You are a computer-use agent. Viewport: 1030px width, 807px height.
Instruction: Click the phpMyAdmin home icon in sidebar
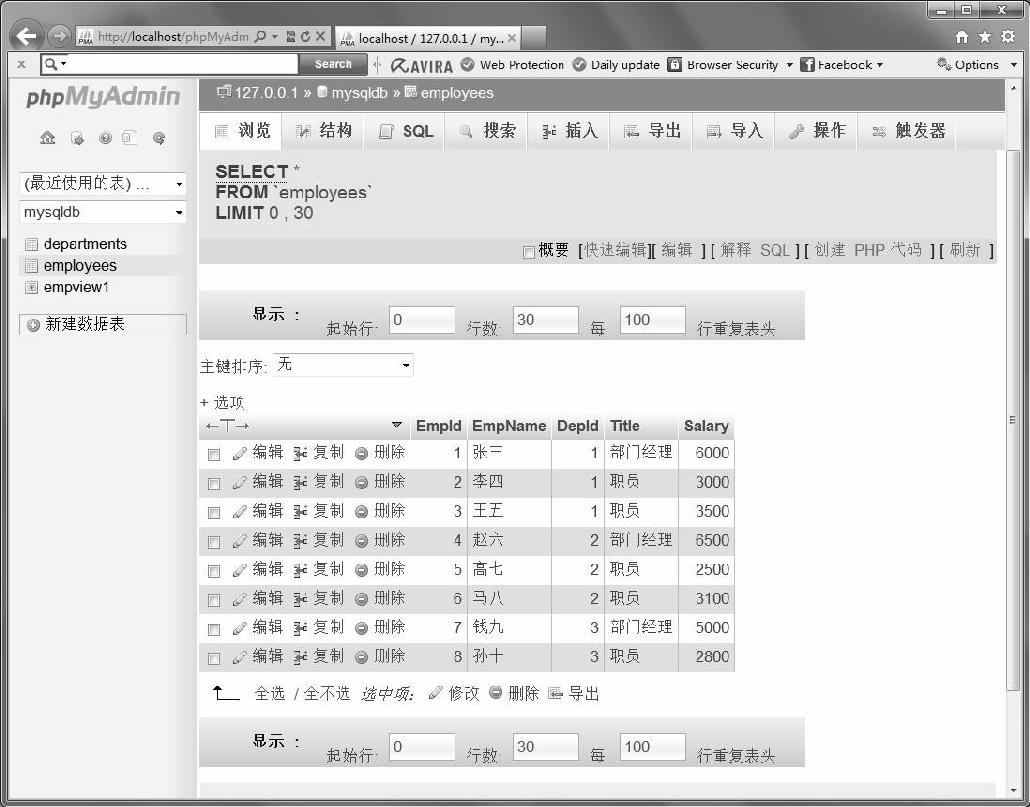[47, 138]
